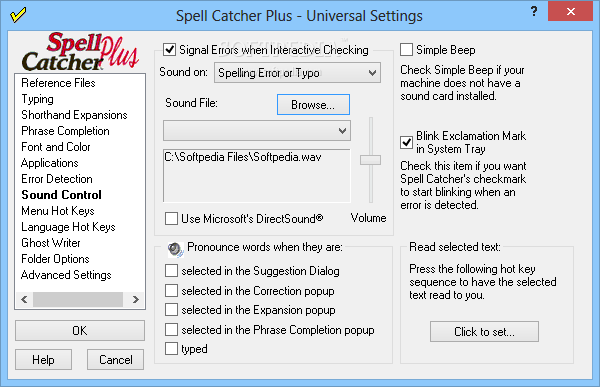Select Reference Files in settings list
The image size is (600, 387).
(58, 83)
